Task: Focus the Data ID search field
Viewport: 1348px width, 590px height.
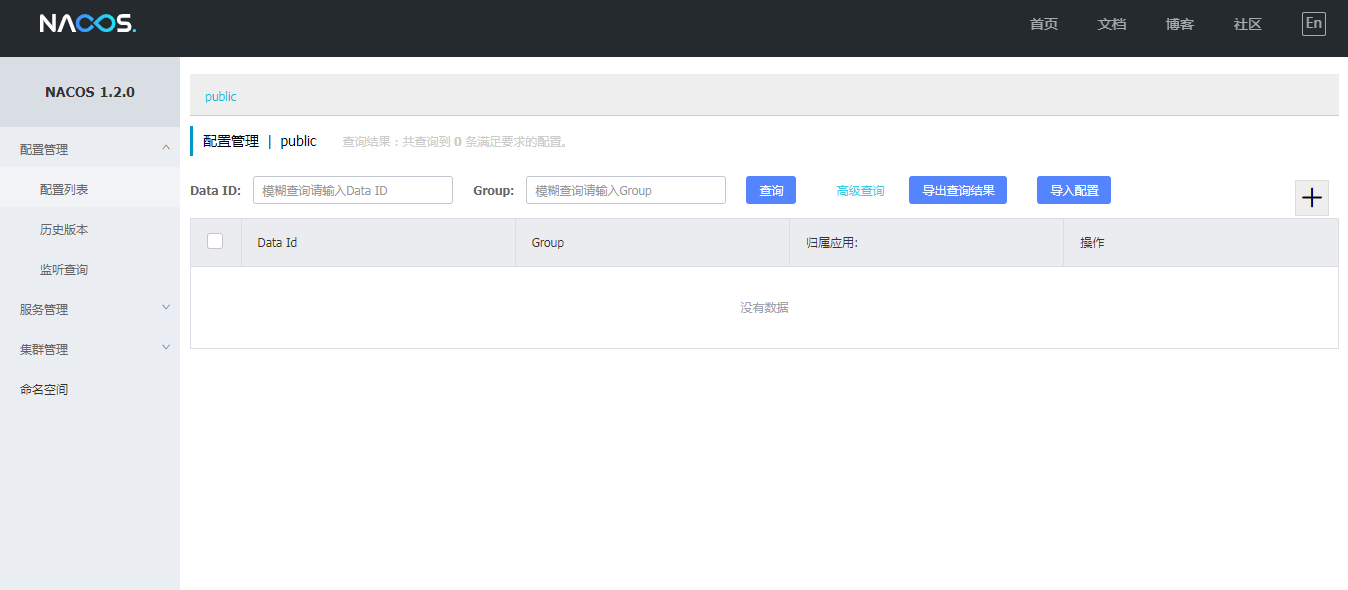Action: (x=352, y=190)
